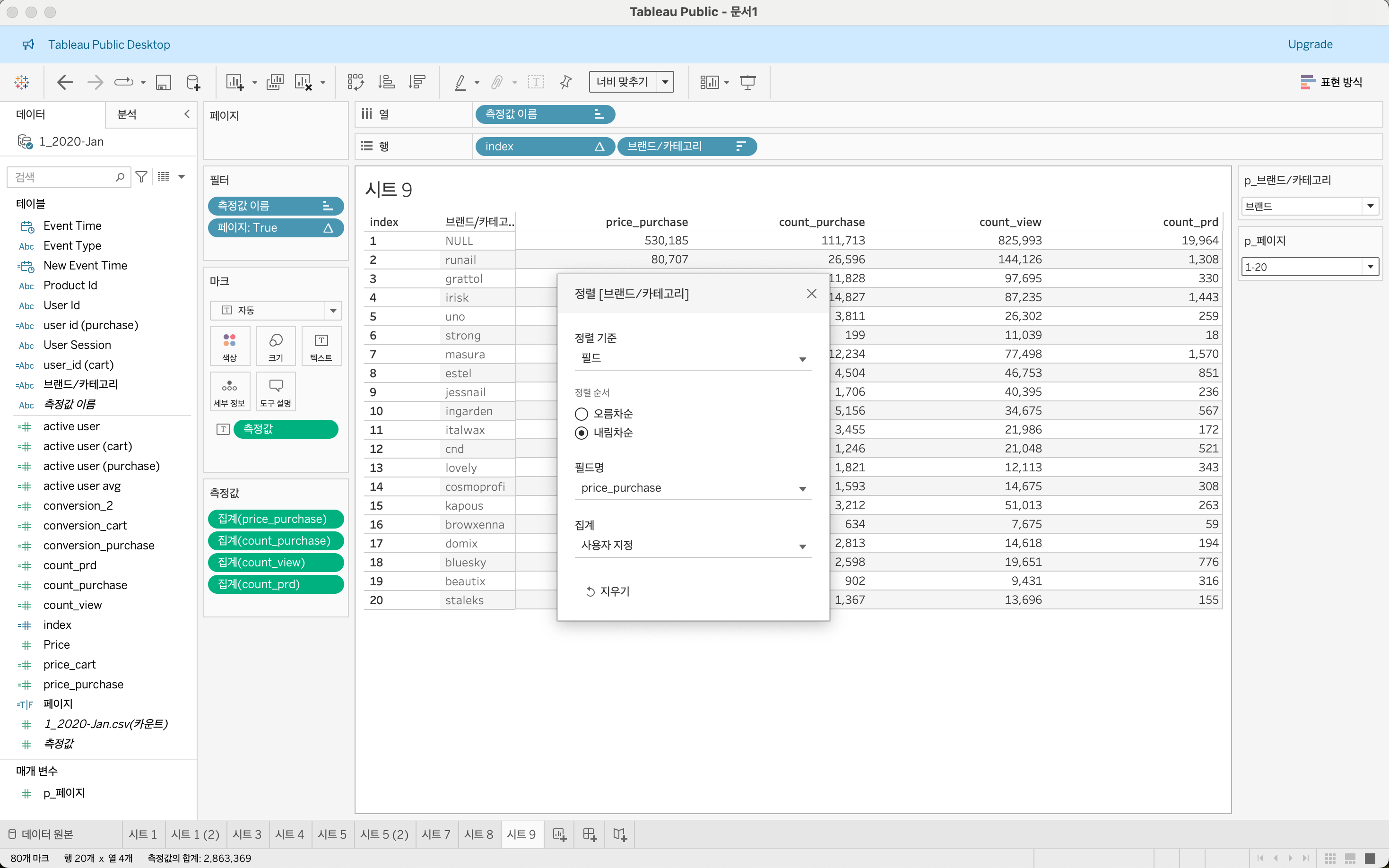
Task: Click the presentation mode icon
Action: coord(747,82)
